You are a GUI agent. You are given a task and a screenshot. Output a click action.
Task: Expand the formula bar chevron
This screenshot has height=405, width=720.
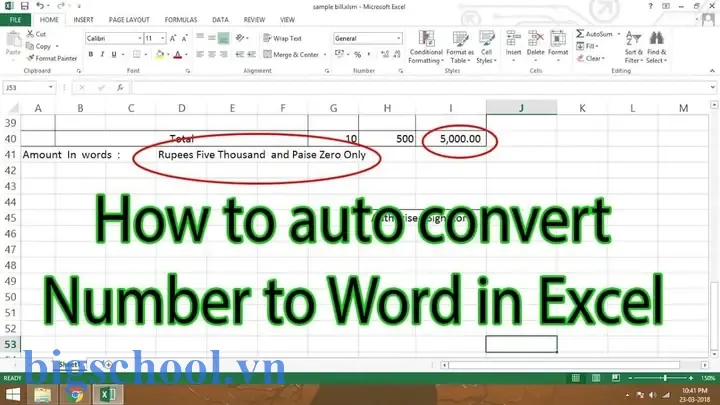(x=712, y=87)
